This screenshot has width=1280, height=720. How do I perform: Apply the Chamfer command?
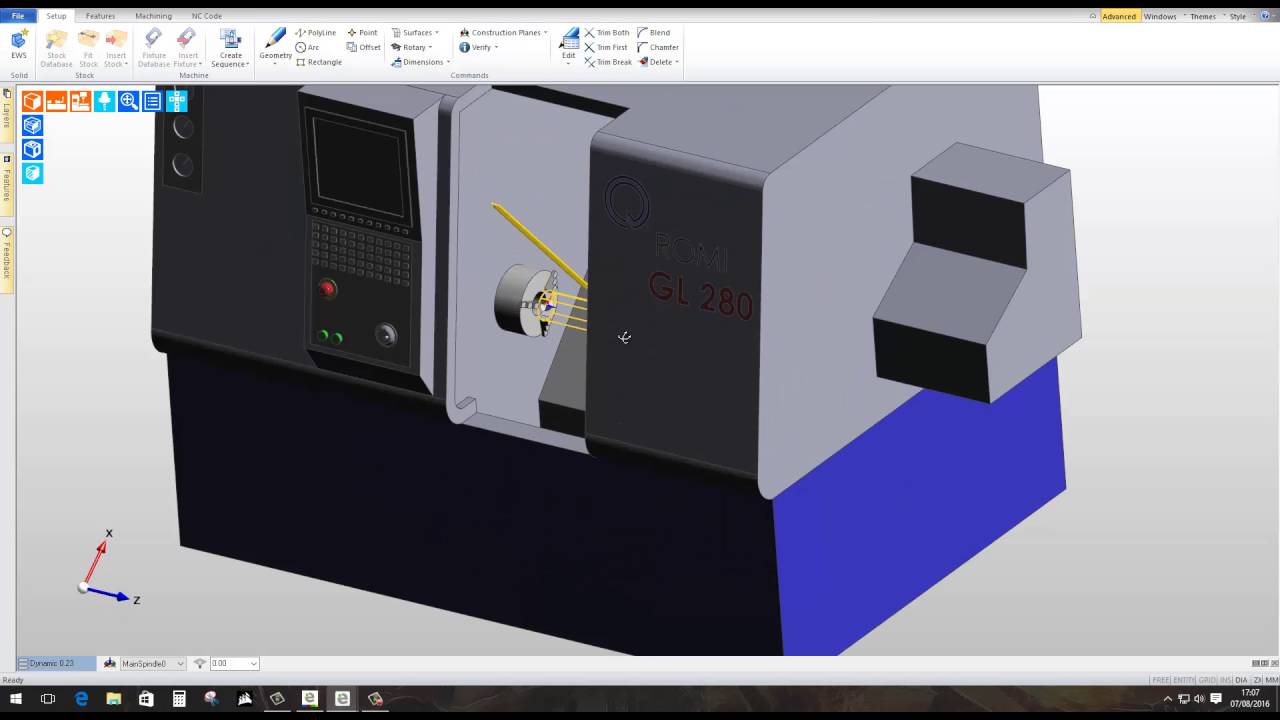point(658,47)
